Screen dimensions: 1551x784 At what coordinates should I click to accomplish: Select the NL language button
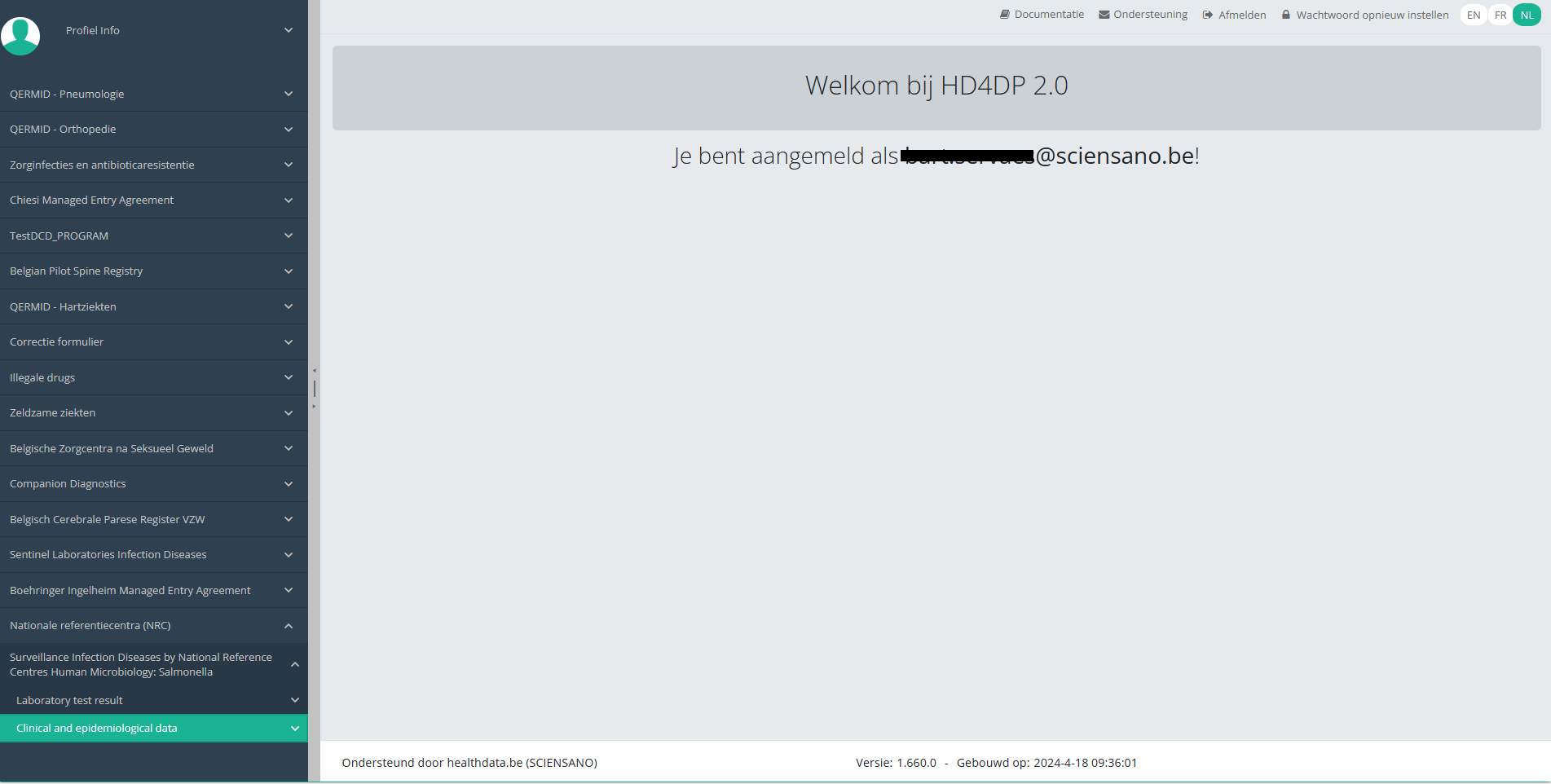tap(1527, 15)
